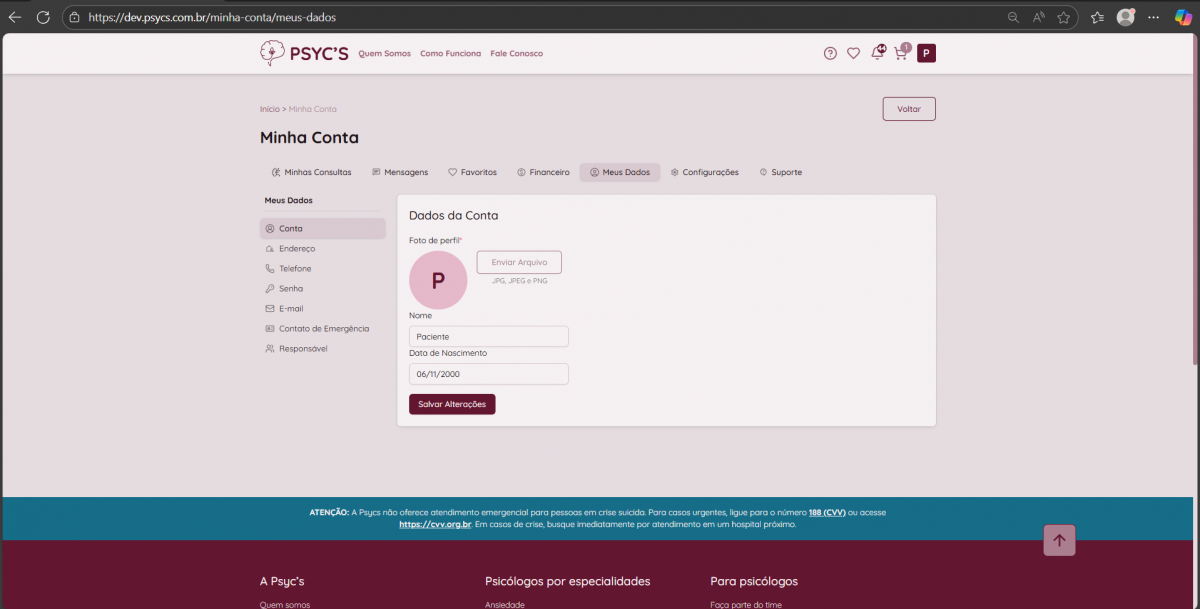Click the Salvar Alterações button
The width and height of the screenshot is (1200, 609).
(x=452, y=404)
